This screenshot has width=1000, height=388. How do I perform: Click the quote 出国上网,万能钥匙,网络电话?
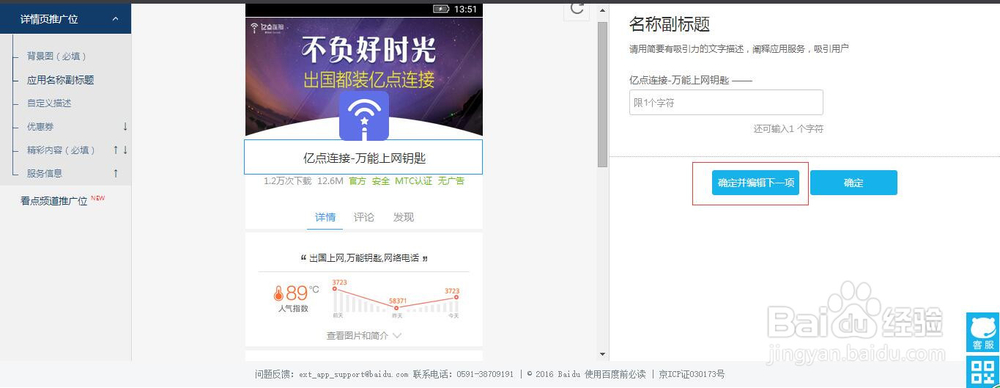coord(364,258)
